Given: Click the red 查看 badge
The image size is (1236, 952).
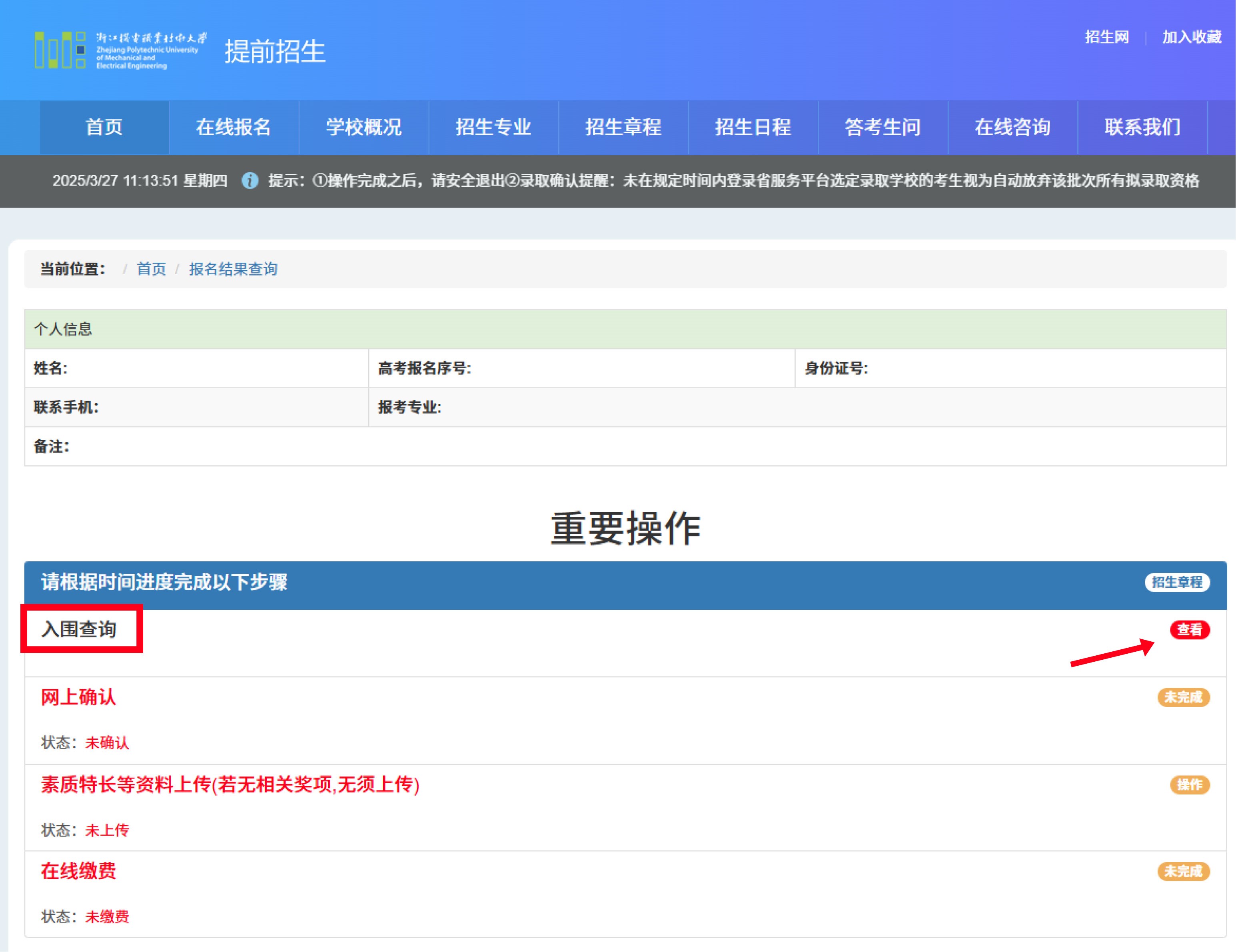Looking at the screenshot, I should coord(1189,629).
